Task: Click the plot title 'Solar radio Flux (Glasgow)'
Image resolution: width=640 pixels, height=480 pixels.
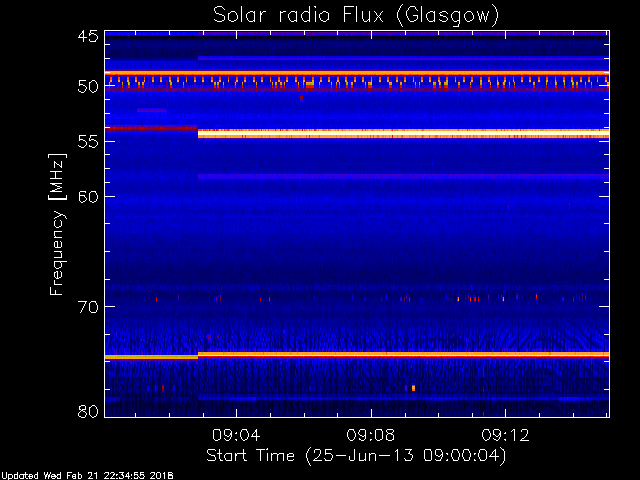Action: (x=356, y=16)
